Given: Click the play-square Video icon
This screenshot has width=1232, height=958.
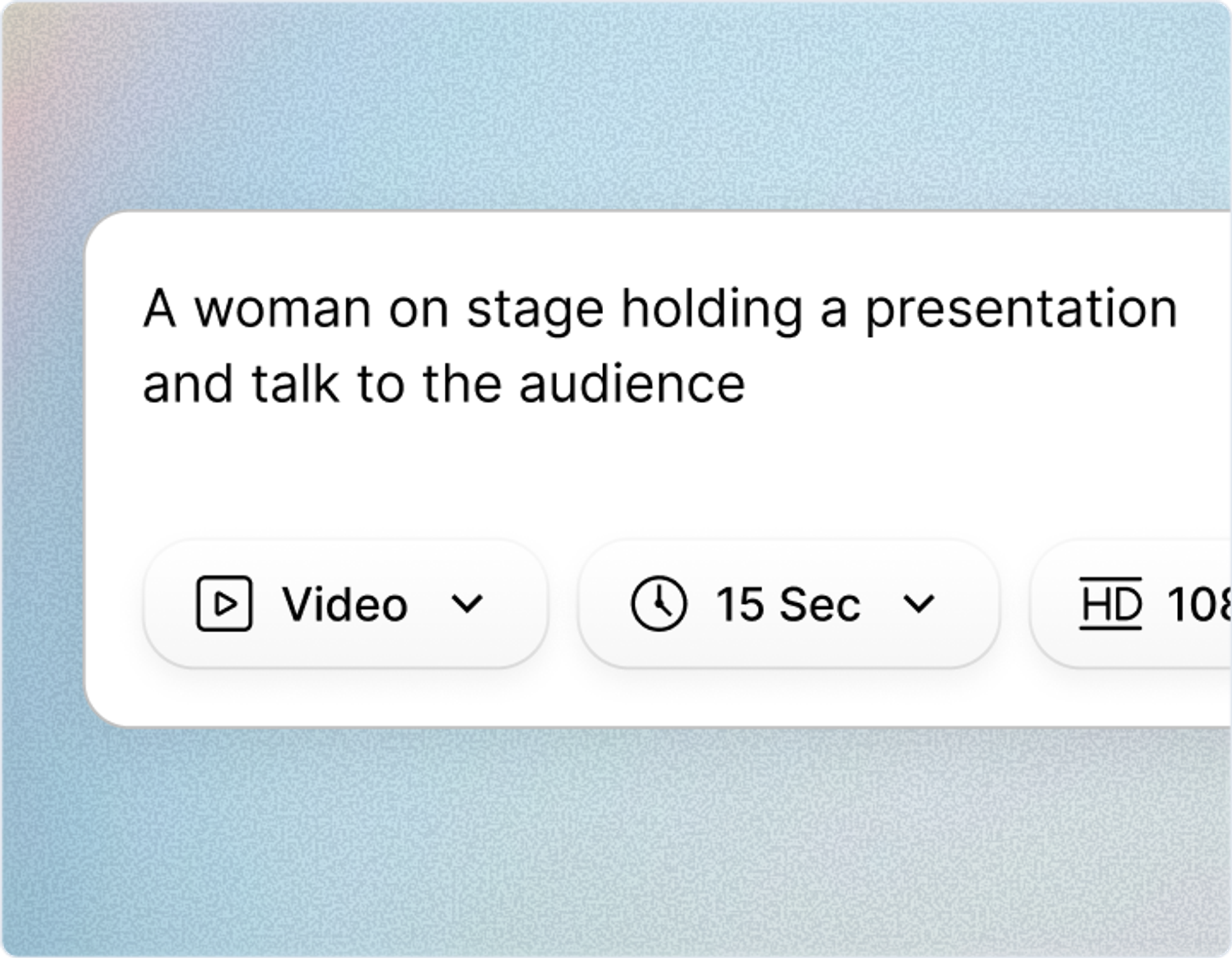Looking at the screenshot, I should pos(223,604).
